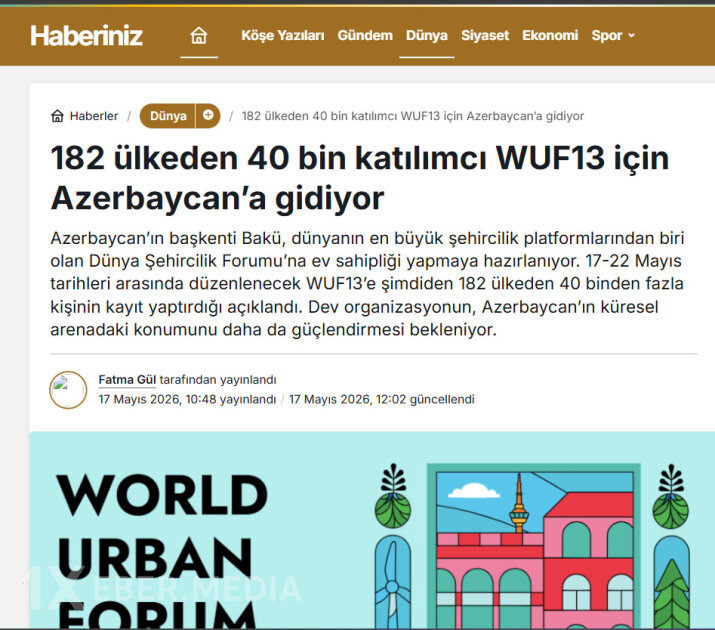Screen dimensions: 715x630
Task: Navigate to the Ekonomi section
Action: (550, 35)
